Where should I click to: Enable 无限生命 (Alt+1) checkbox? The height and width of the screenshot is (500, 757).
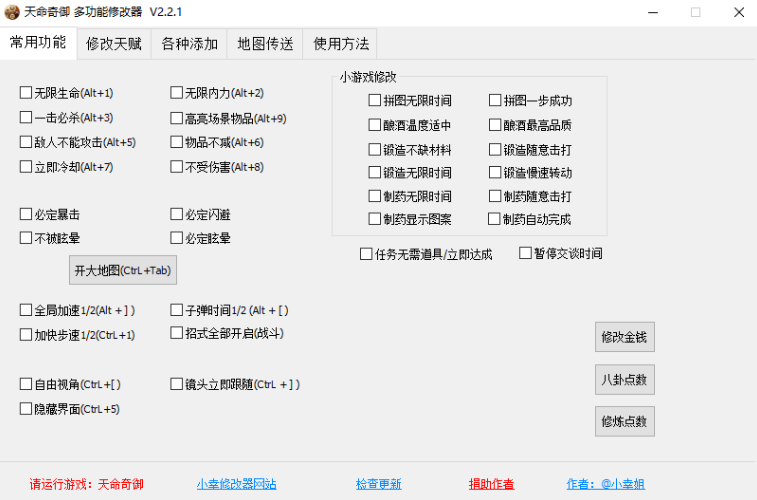(x=26, y=92)
